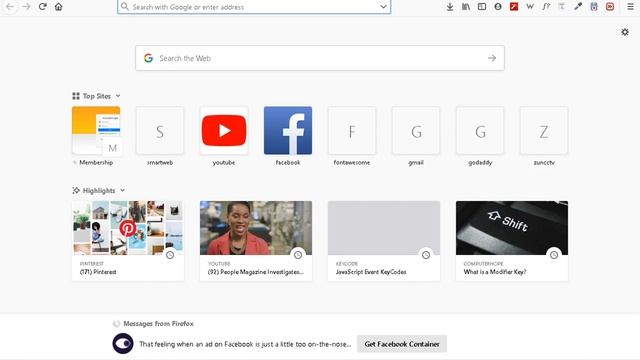Open the fontawesome top site tile
This screenshot has height=360, width=640.
pos(352,136)
